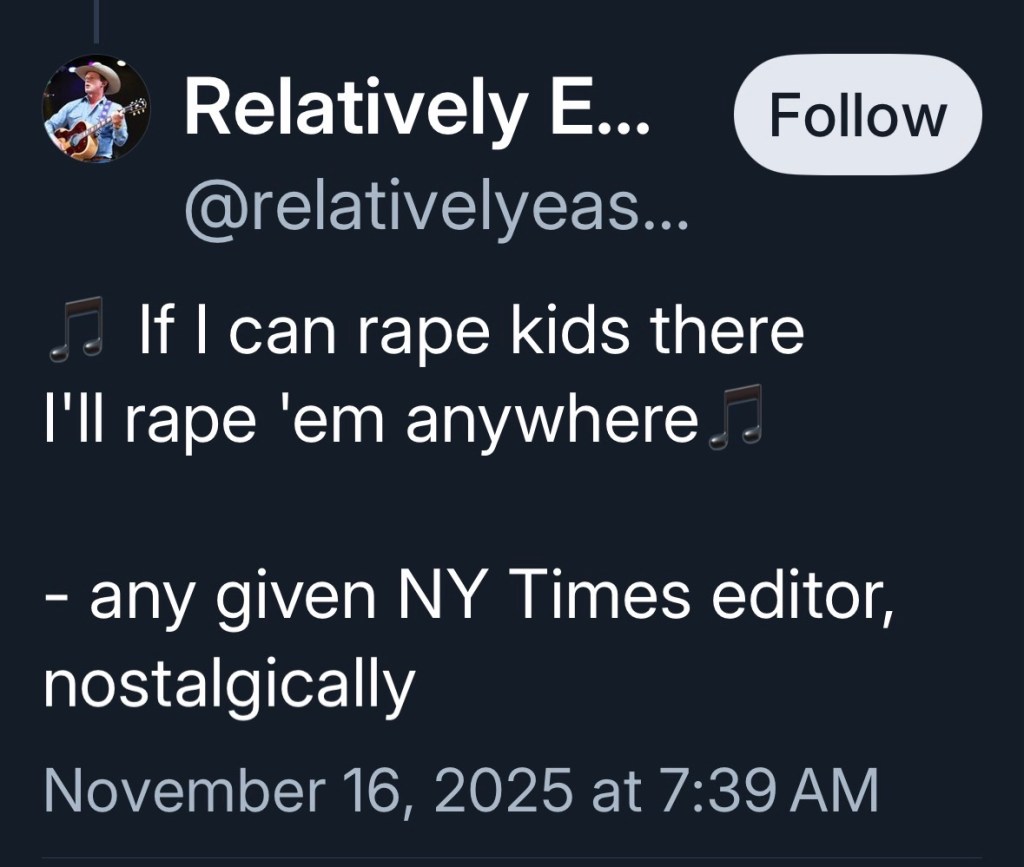Click the ellipsis after the truncated handle
This screenshot has width=1024, height=867.
point(668,210)
